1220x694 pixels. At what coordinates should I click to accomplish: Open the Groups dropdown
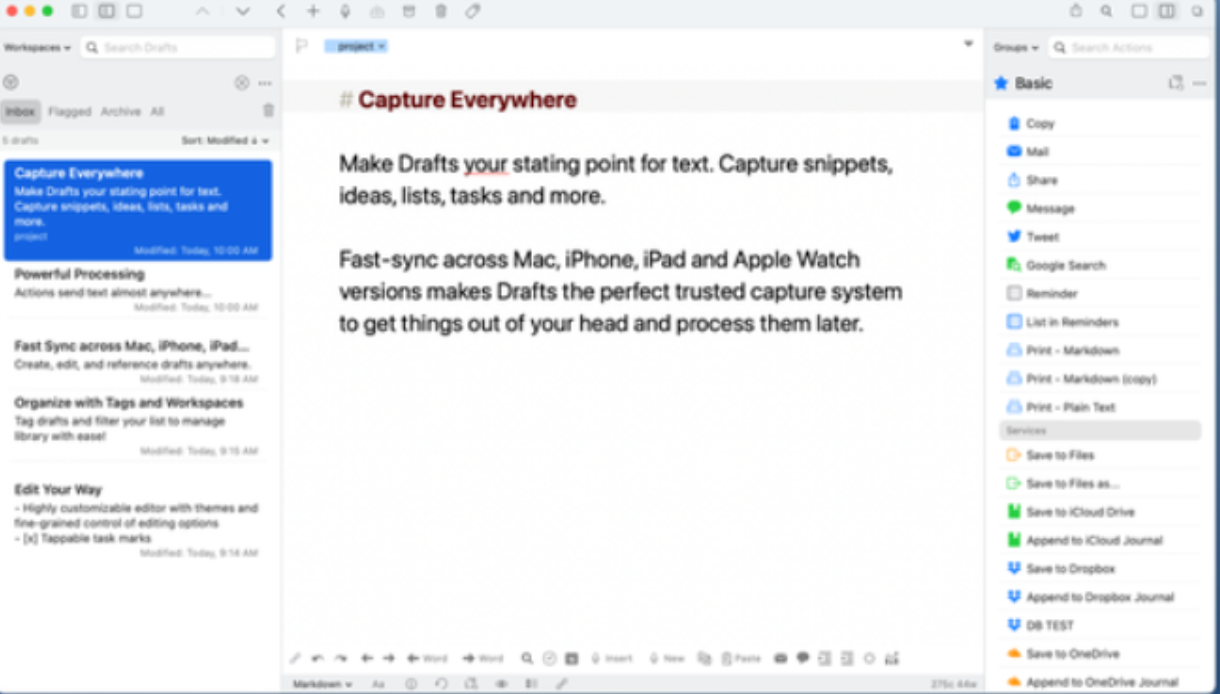tap(1016, 47)
